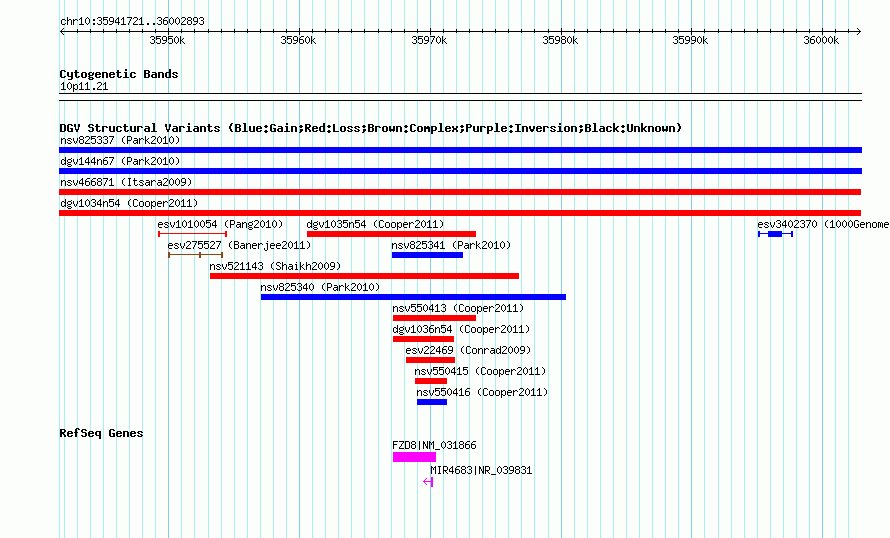Click the nsv550416 (Cooper2011) blue bar
This screenshot has width=890, height=538.
coord(432,402)
